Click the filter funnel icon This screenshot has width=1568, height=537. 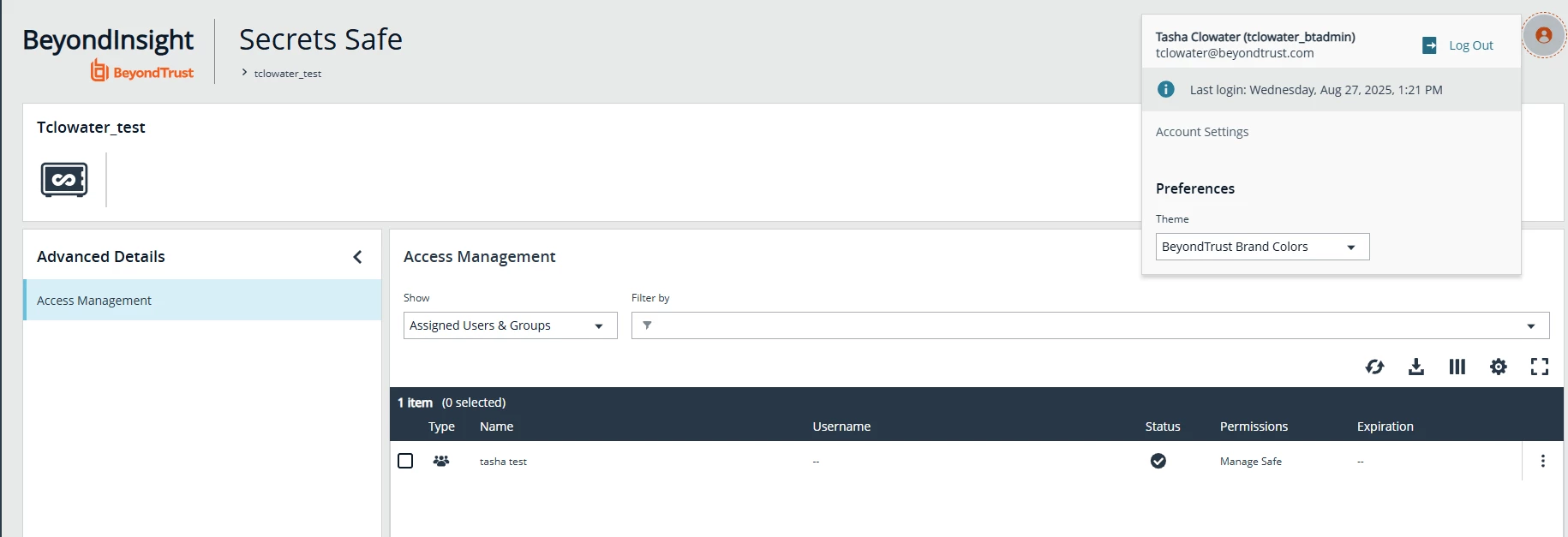tap(647, 325)
